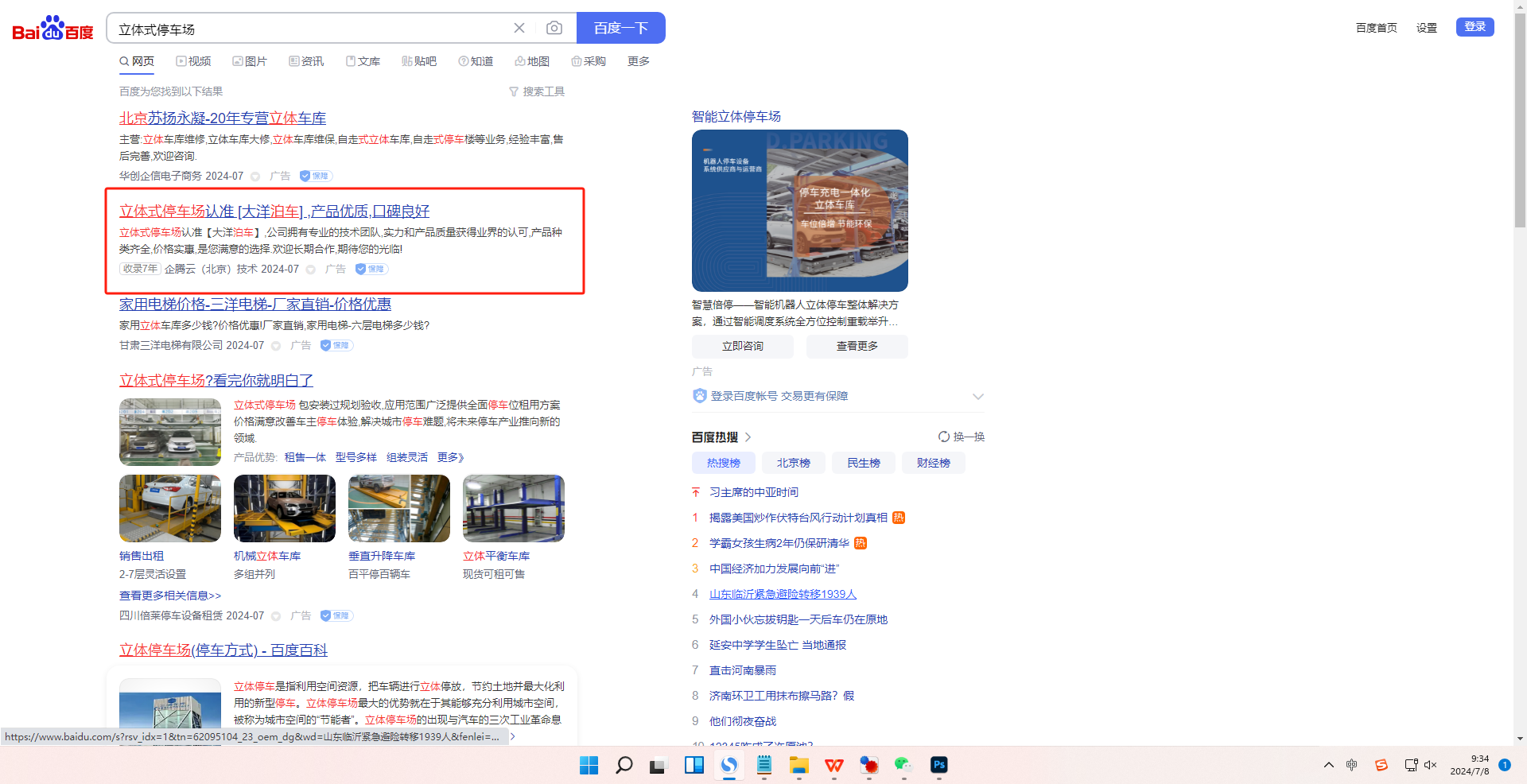The height and width of the screenshot is (784, 1527).
Task: Switch to the 图片 tab
Action: [250, 61]
